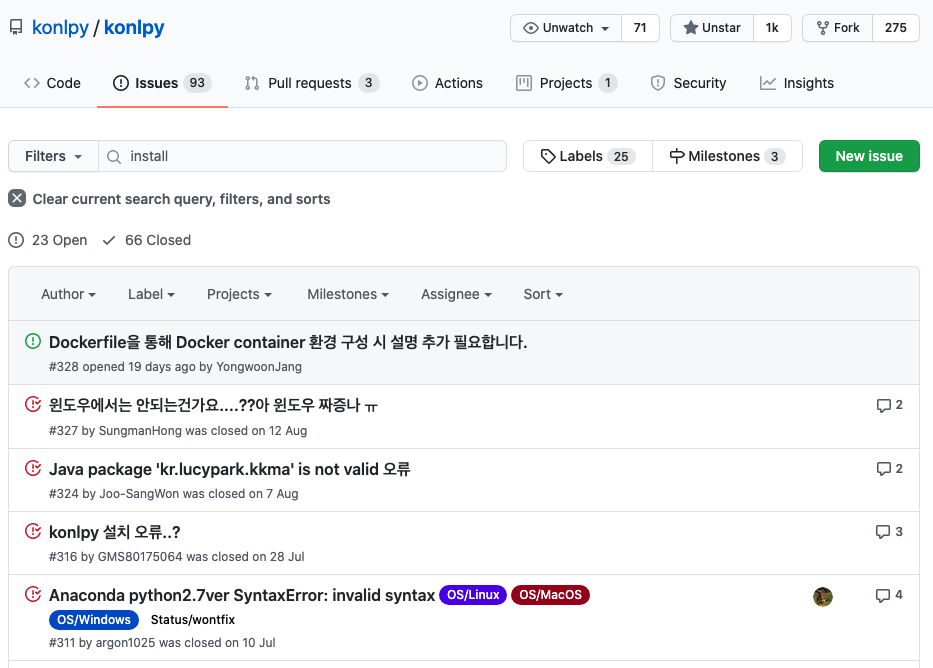The height and width of the screenshot is (668, 933).
Task: Open the Insights tab
Action: [797, 83]
